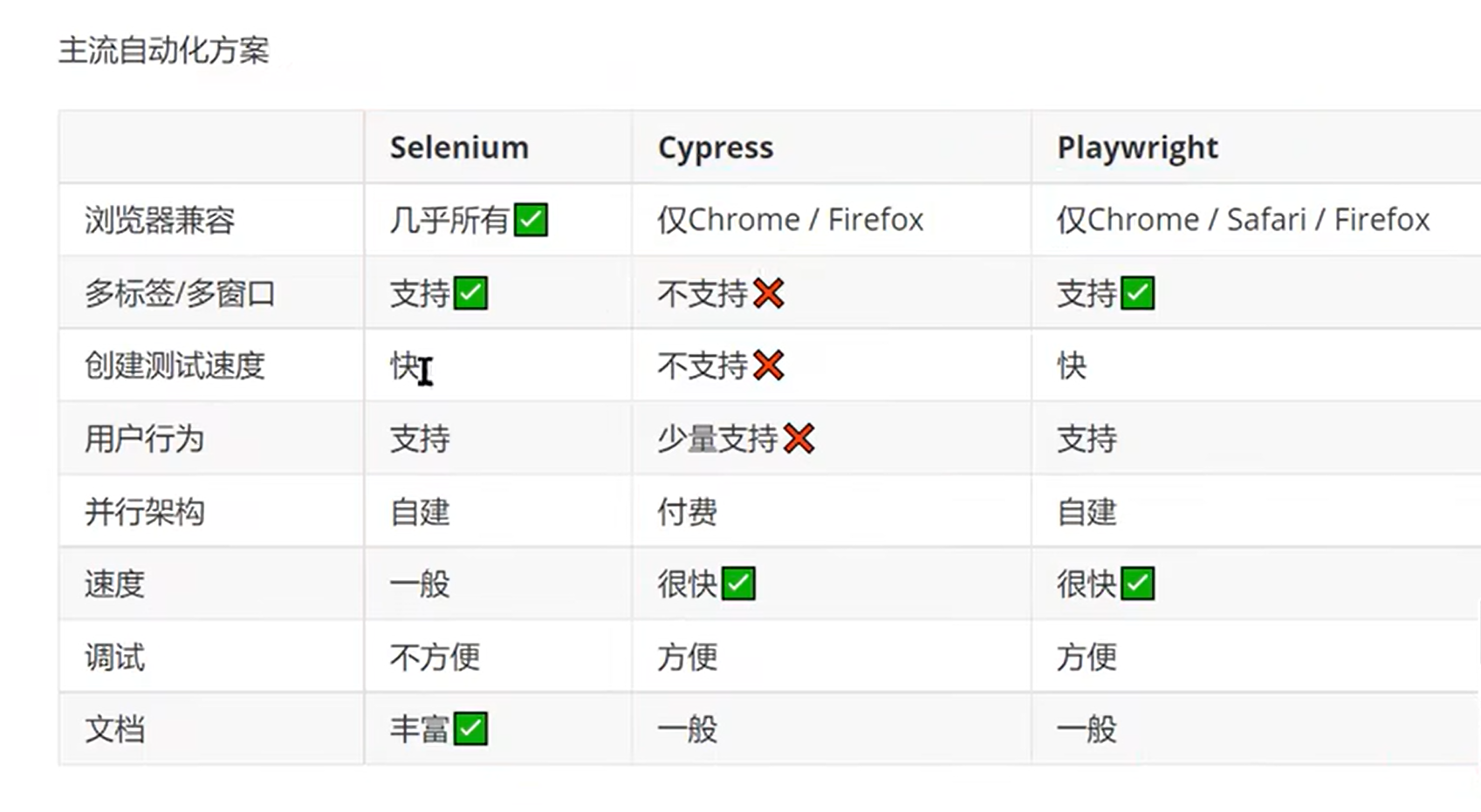Select the 文档 row label
This screenshot has height=812, width=1481.
[114, 729]
